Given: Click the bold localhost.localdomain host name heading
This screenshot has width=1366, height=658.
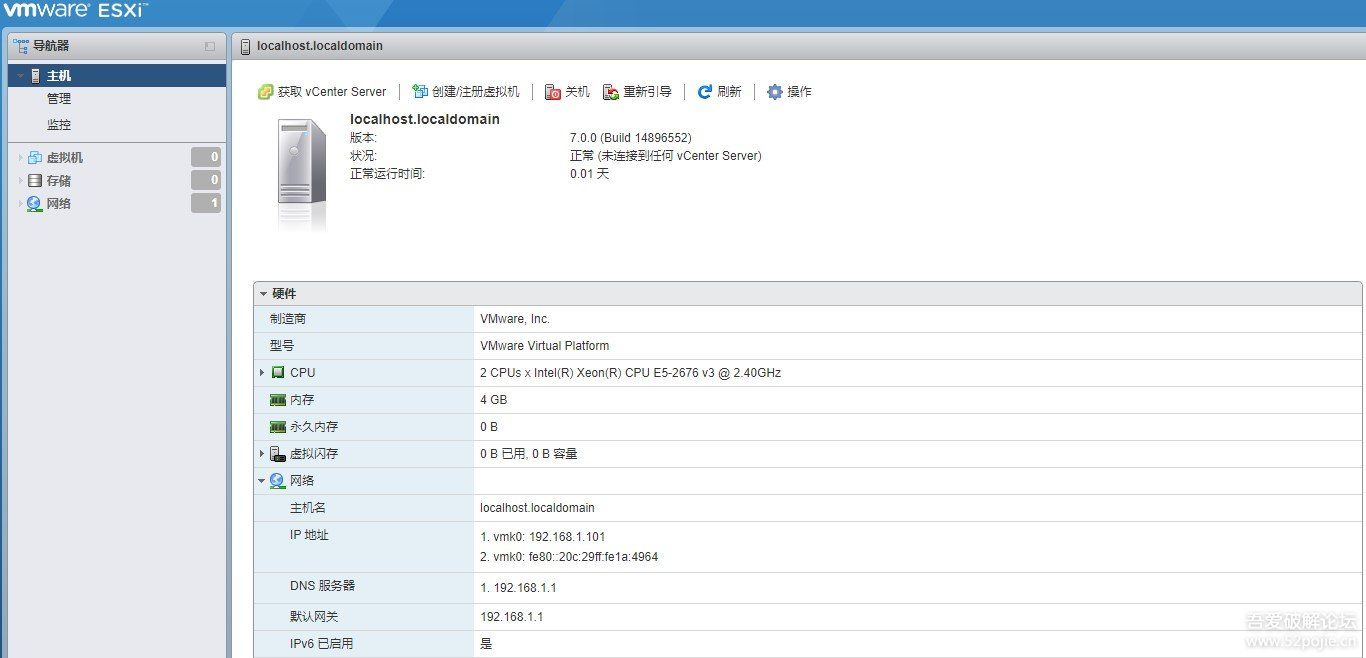Looking at the screenshot, I should (425, 119).
